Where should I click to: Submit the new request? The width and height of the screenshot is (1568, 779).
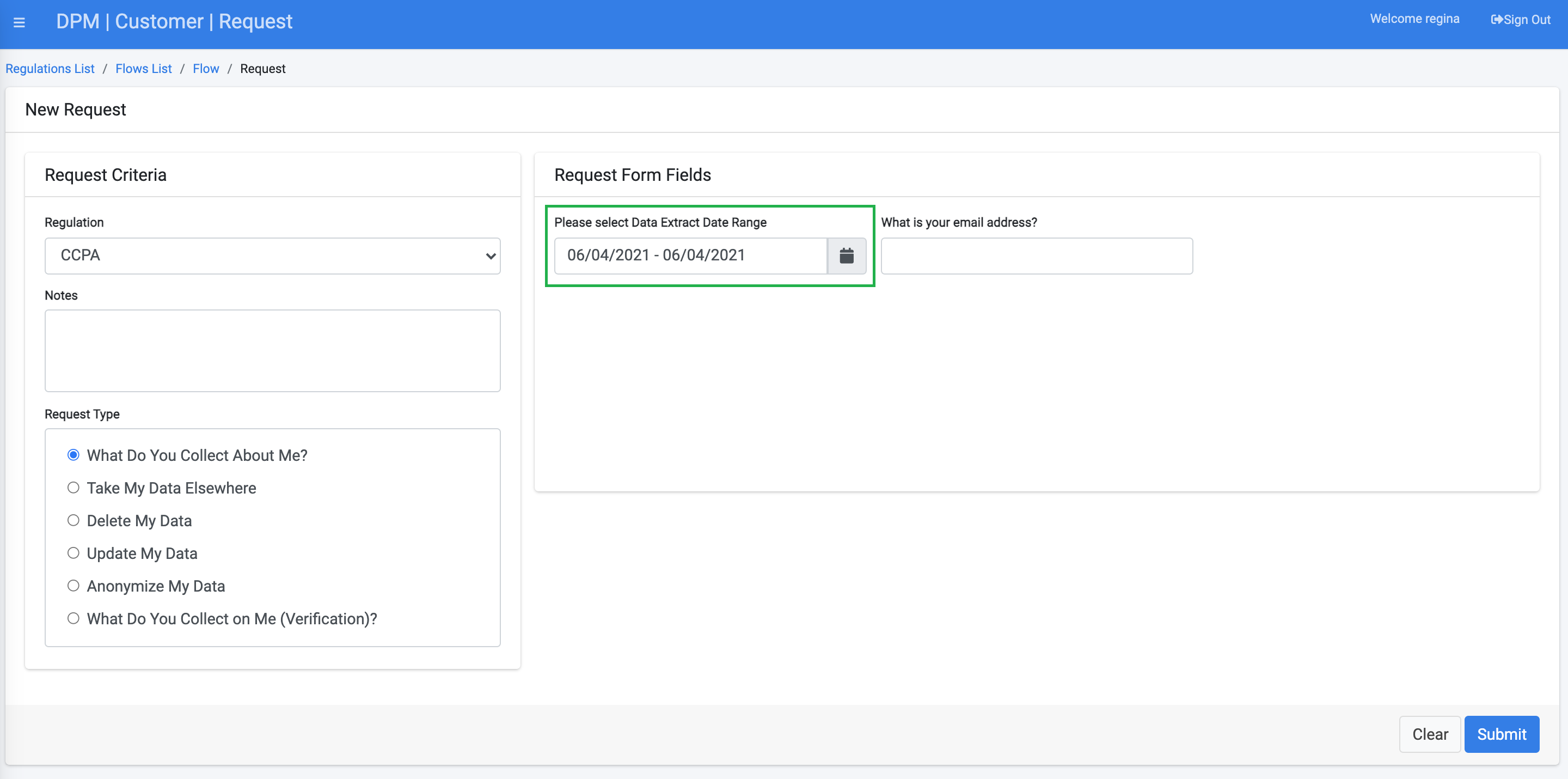click(1502, 734)
